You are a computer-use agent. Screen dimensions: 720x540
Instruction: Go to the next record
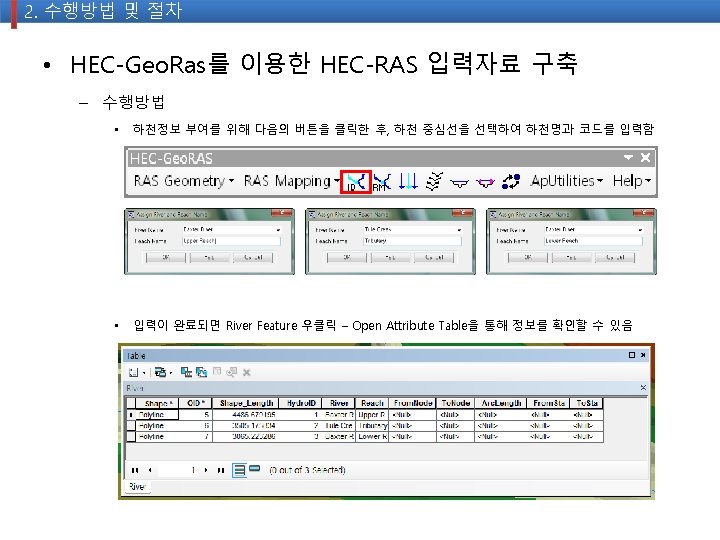206,470
